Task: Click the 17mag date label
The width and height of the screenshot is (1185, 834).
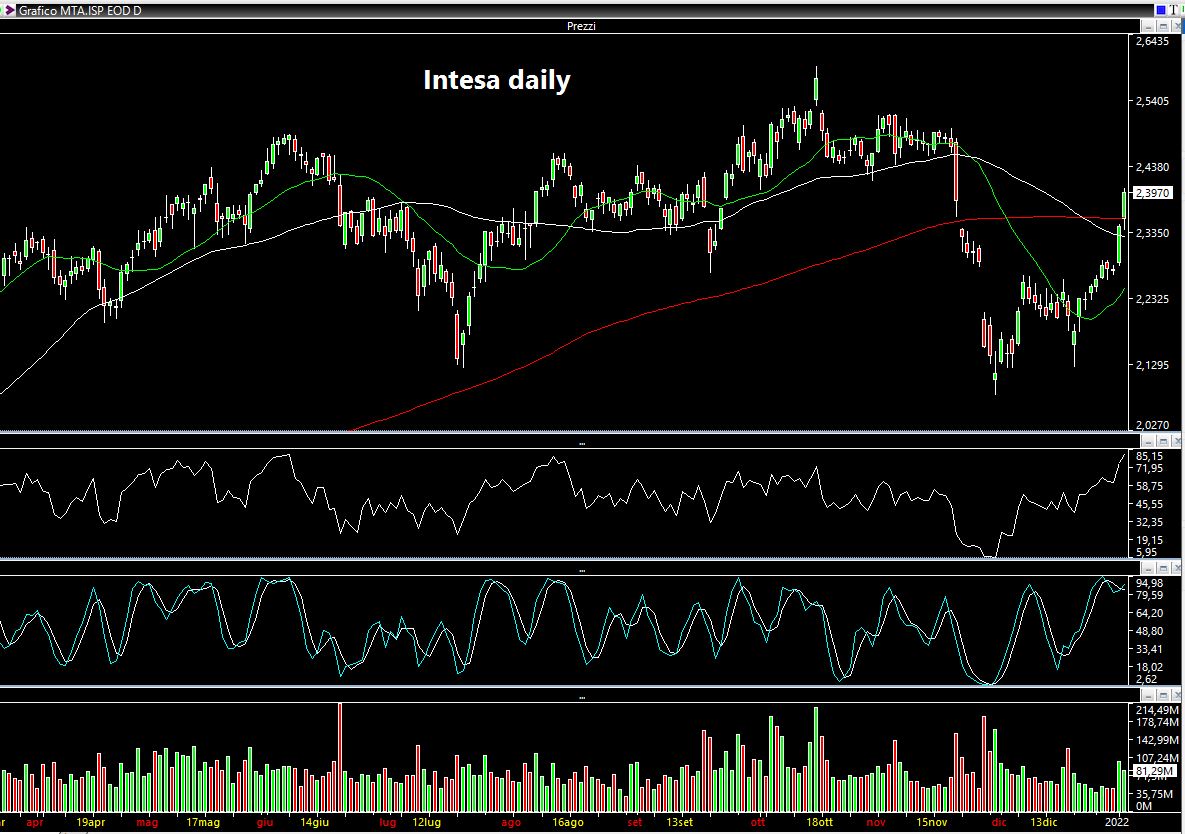Action: (203, 822)
